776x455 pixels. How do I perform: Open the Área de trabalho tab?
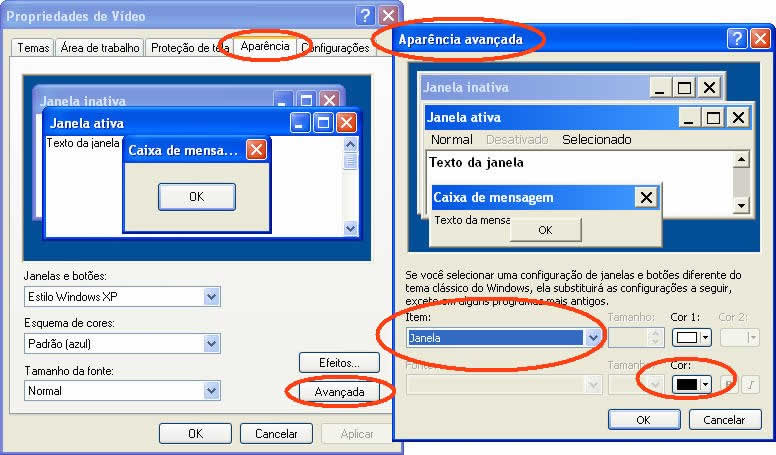(100, 48)
